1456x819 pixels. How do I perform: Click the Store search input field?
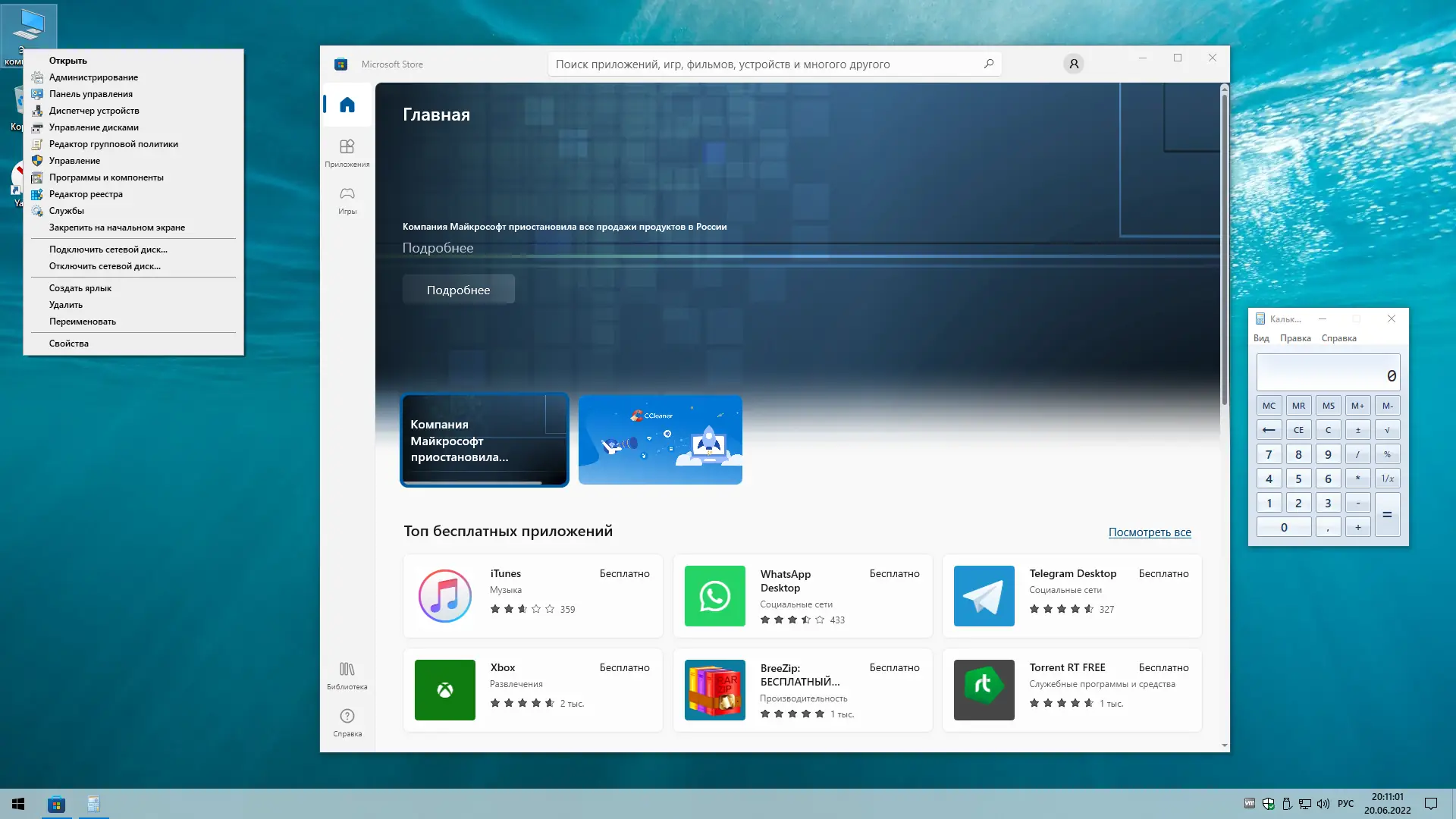click(758, 64)
